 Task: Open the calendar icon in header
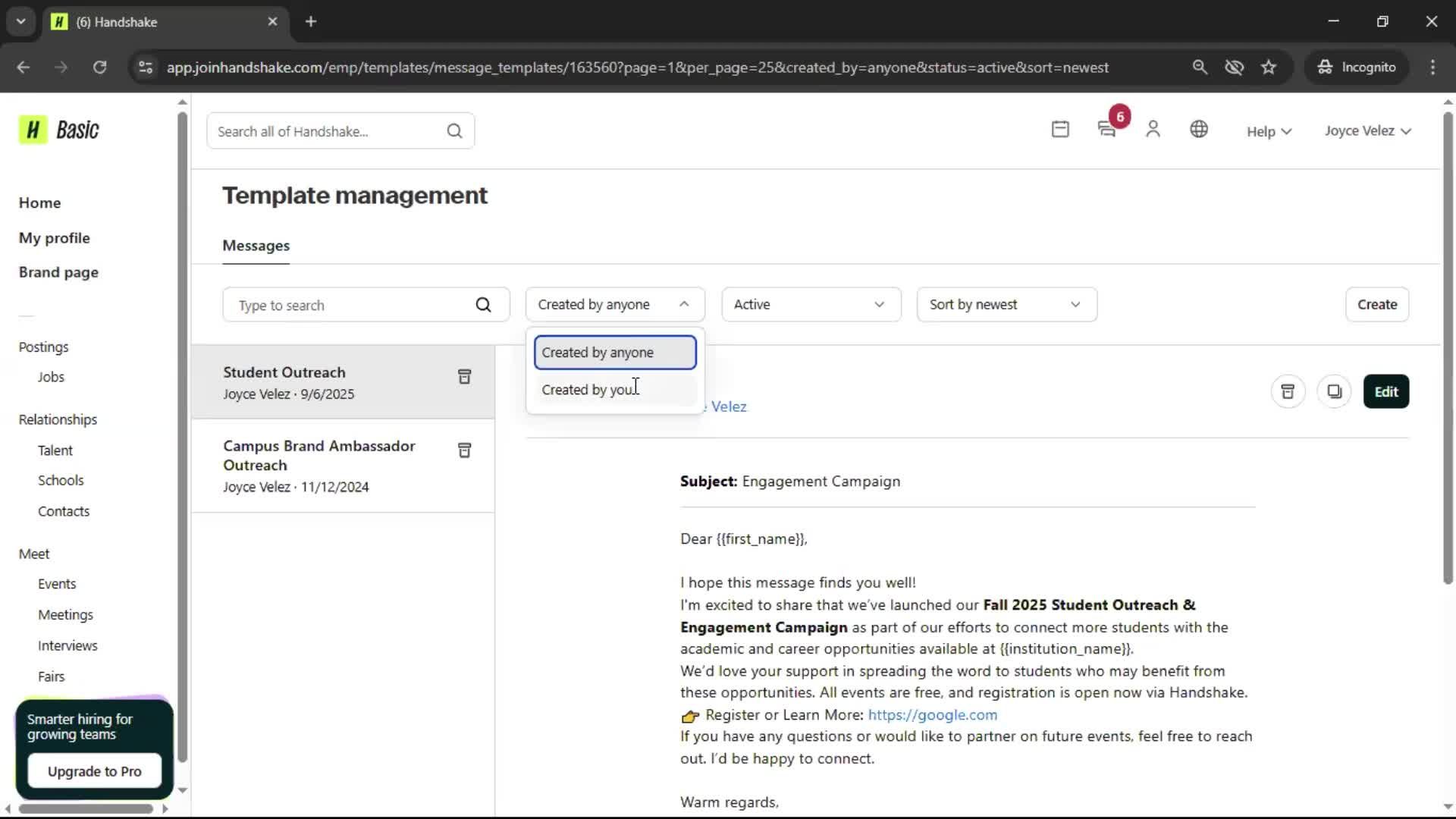[x=1060, y=130]
